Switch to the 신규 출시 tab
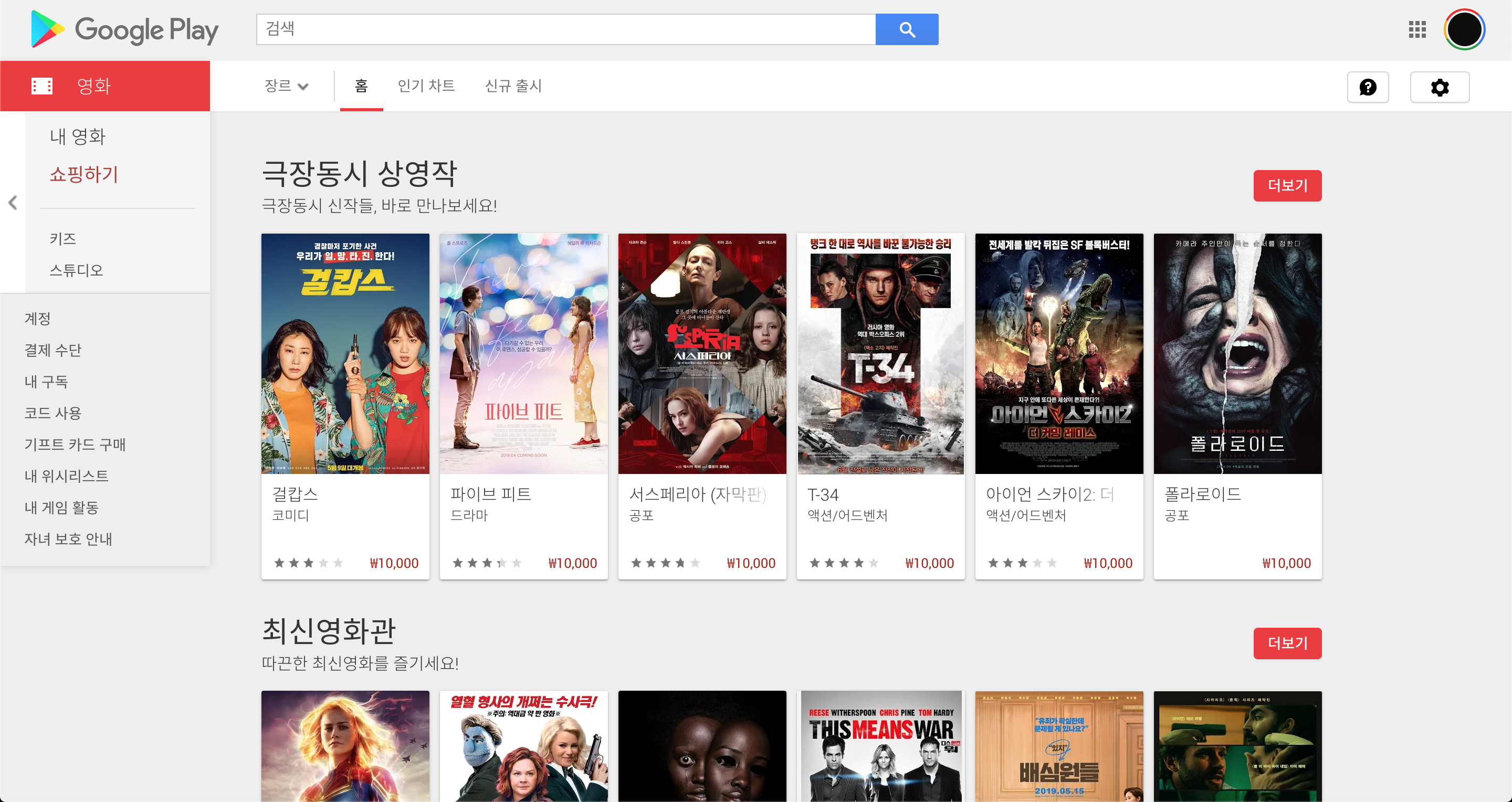This screenshot has width=1512, height=802. (513, 86)
